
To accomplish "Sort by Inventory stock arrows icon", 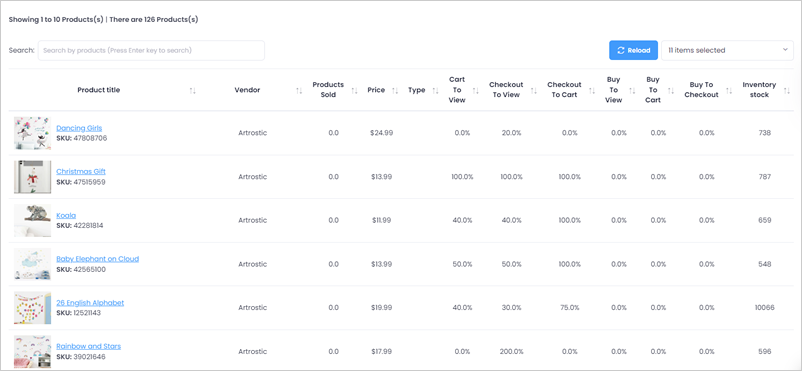I will 787,91.
